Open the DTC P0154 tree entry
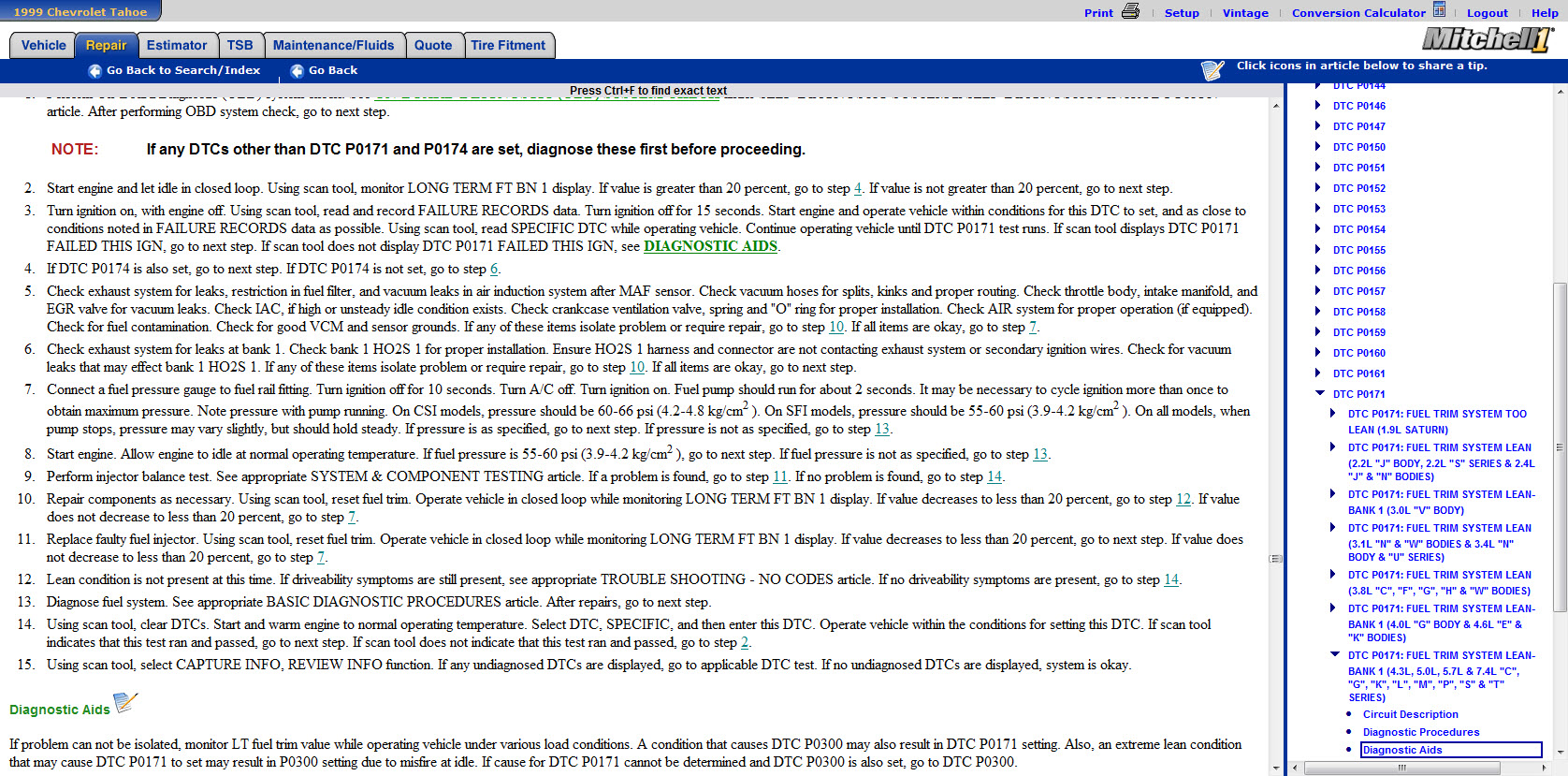Screen dimensions: 1568x776 [x=1359, y=229]
